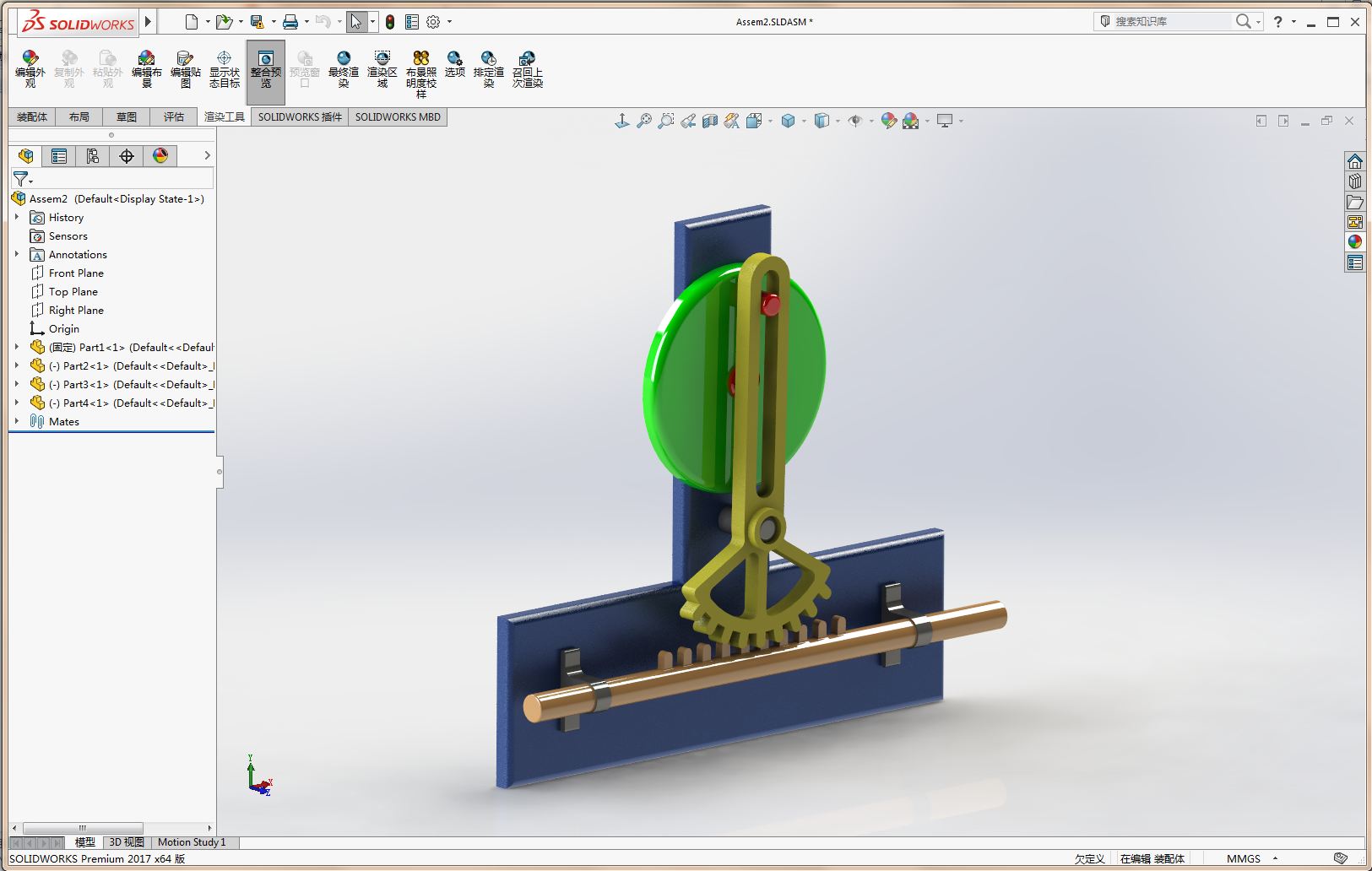
Task: Open the SOLIDWORKS MBD tab
Action: (x=398, y=116)
